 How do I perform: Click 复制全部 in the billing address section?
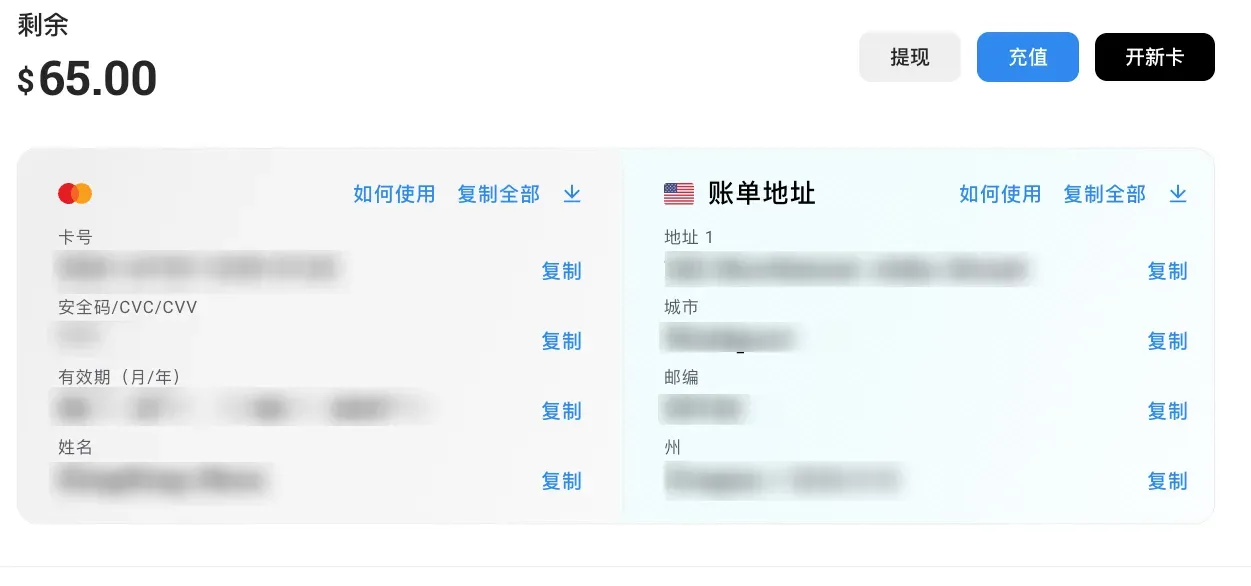[x=1104, y=194]
